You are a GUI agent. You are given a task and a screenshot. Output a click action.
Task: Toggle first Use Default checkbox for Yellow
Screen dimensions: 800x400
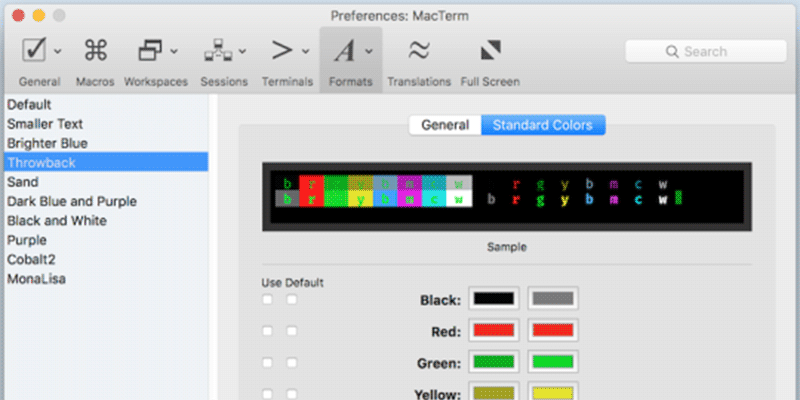[x=267, y=393]
